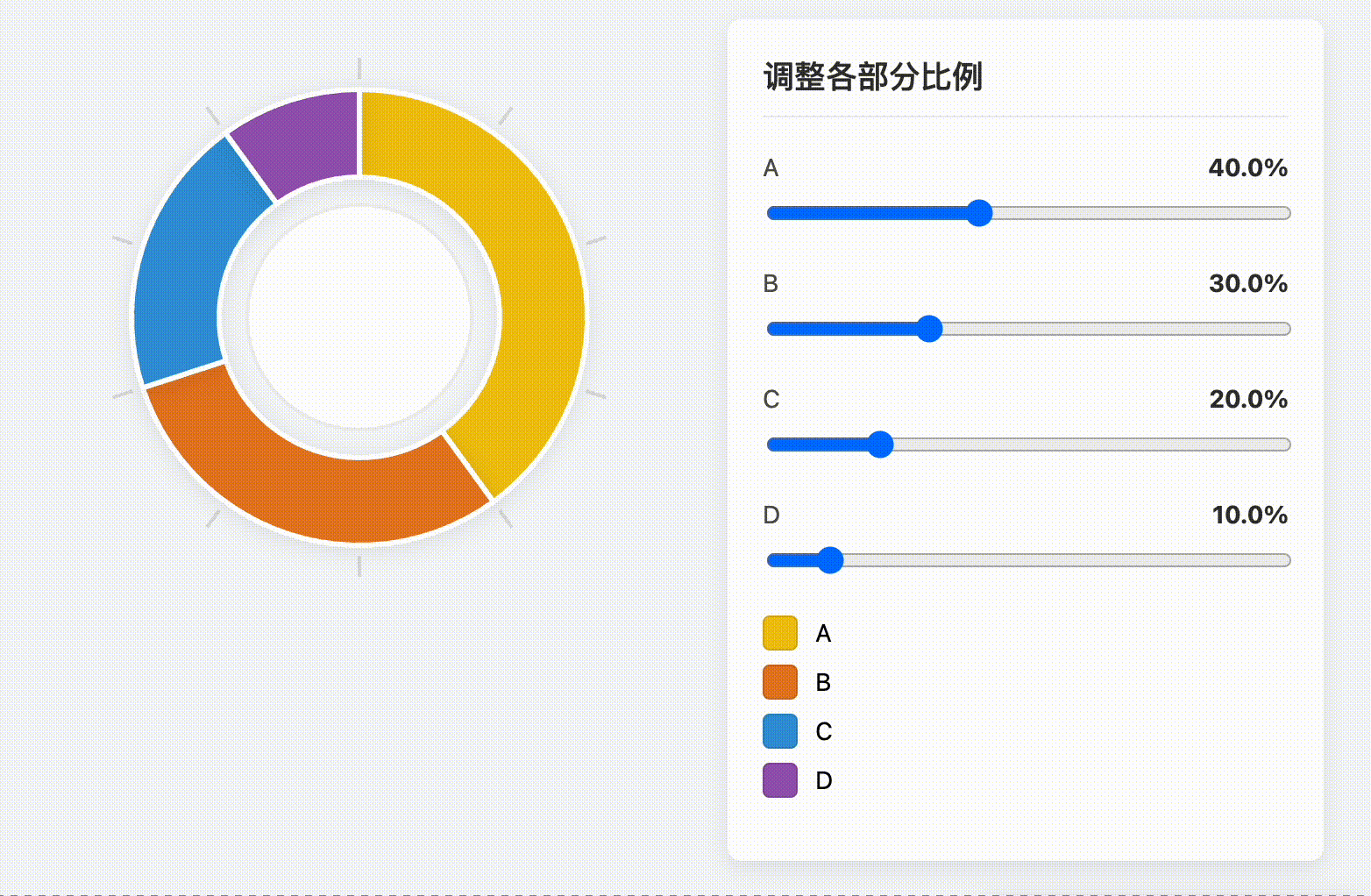Click the unfilled track of slider A
The width and height of the screenshot is (1371, 896).
(1140, 213)
